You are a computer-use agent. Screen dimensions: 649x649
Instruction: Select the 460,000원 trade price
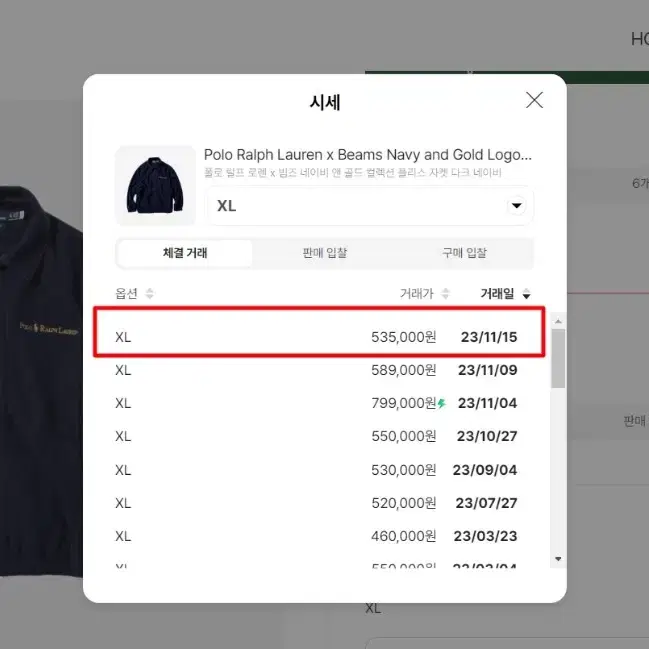click(404, 536)
